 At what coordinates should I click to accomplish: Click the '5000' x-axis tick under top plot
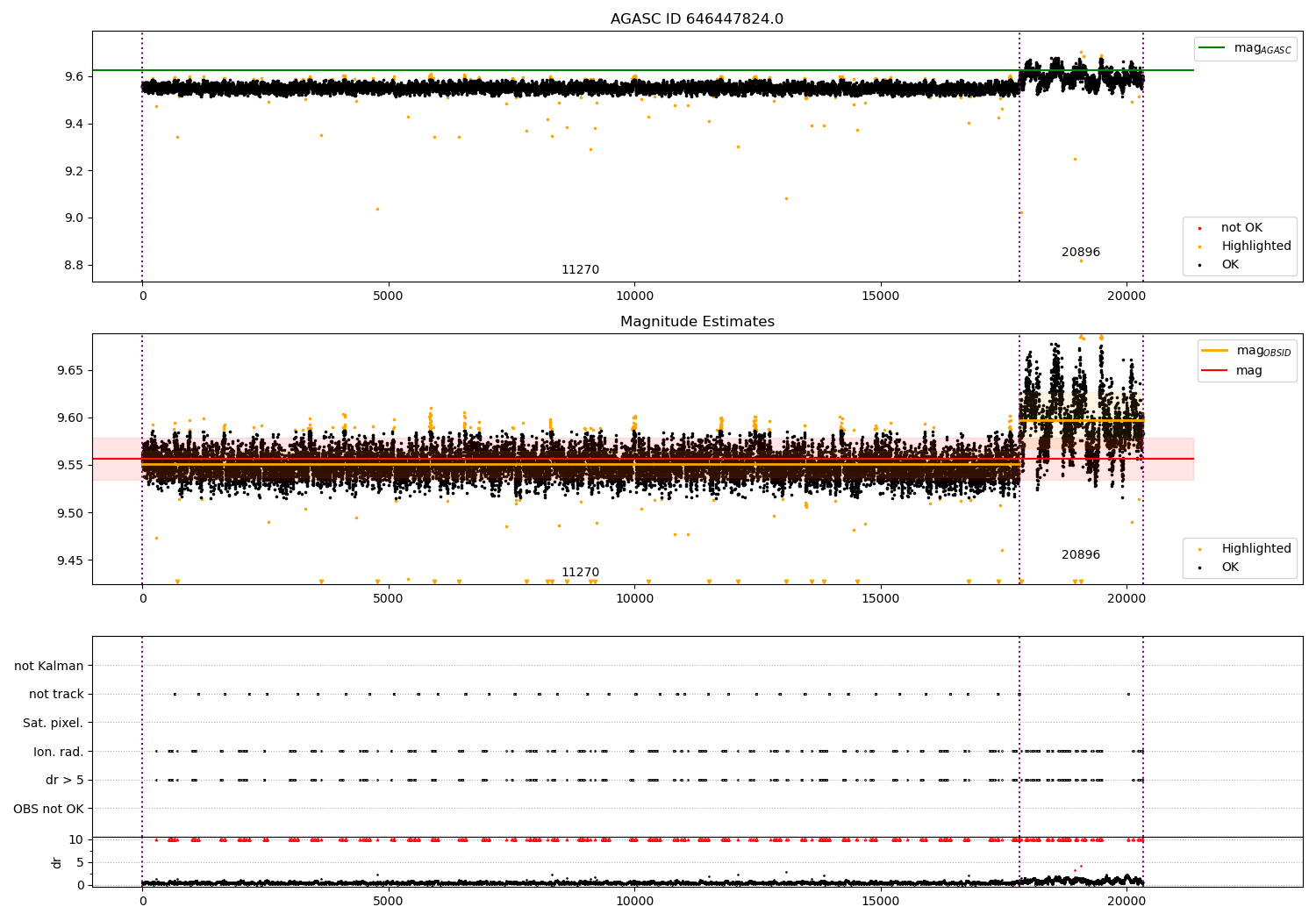pyautogui.click(x=388, y=296)
